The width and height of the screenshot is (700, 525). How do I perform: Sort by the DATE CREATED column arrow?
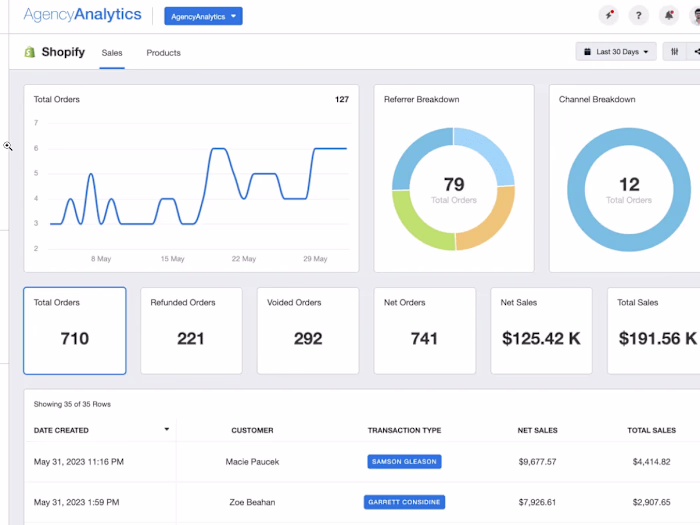tap(167, 429)
